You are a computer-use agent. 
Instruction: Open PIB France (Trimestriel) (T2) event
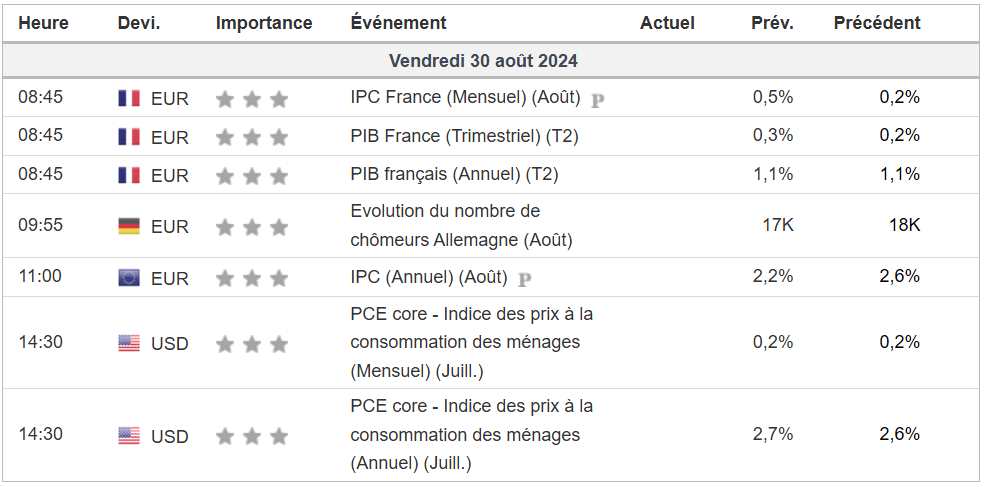coord(464,135)
